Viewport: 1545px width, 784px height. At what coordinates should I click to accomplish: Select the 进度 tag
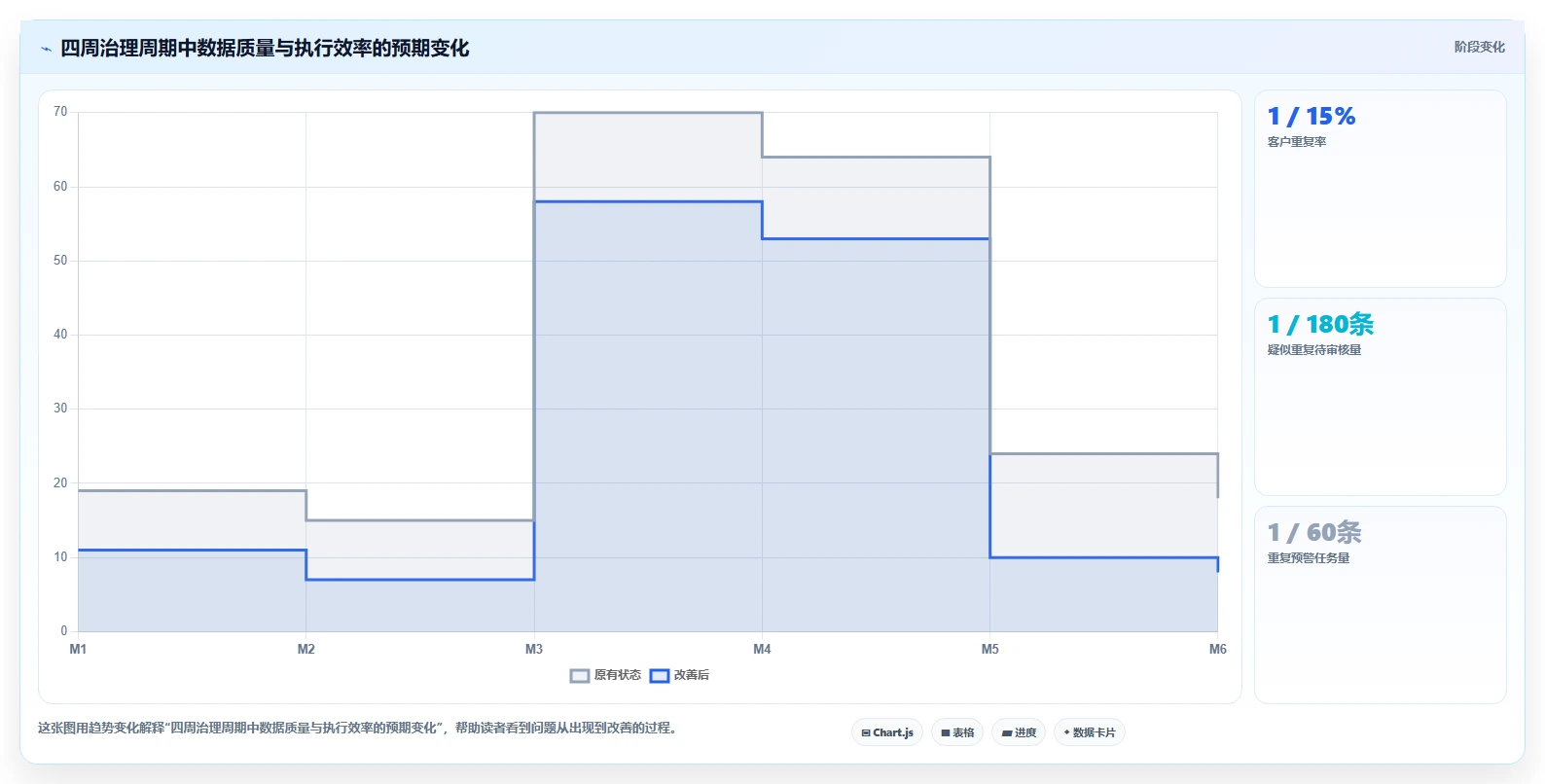tap(1019, 732)
